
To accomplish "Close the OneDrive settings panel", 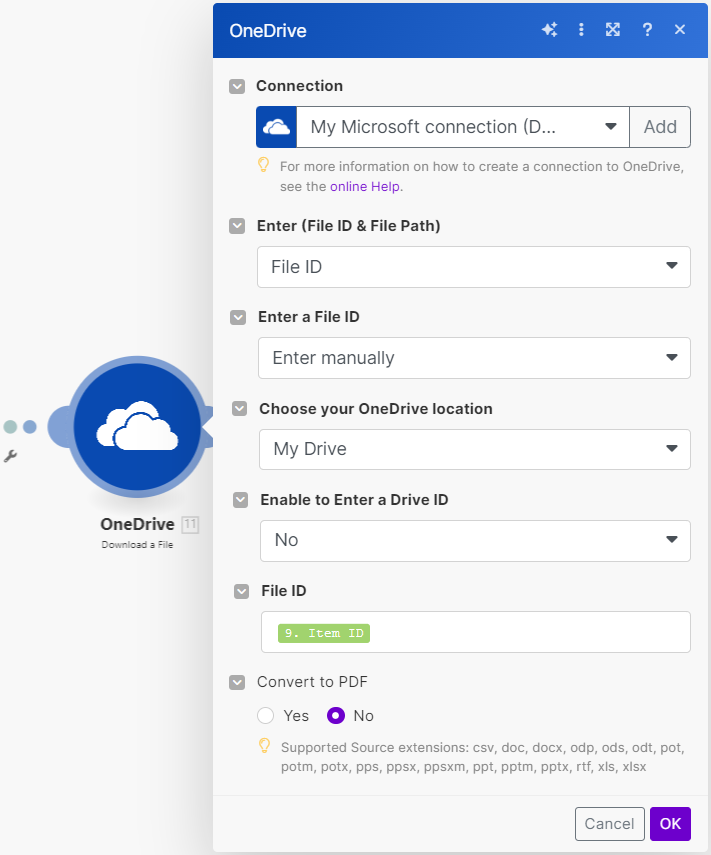I will pyautogui.click(x=679, y=29).
